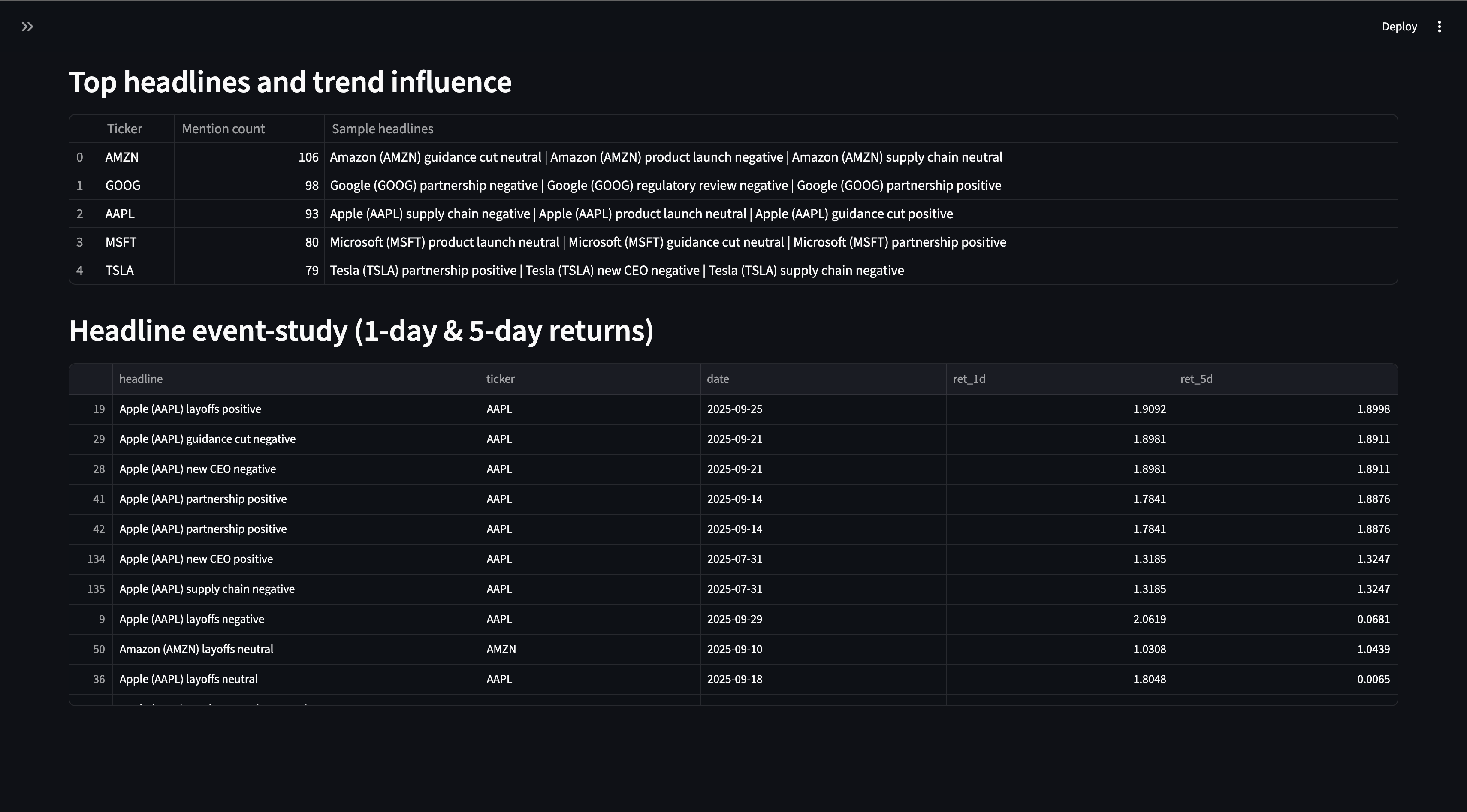Sort event-study table by ret_1d header
This screenshot has height=812, width=1467.
tap(969, 379)
